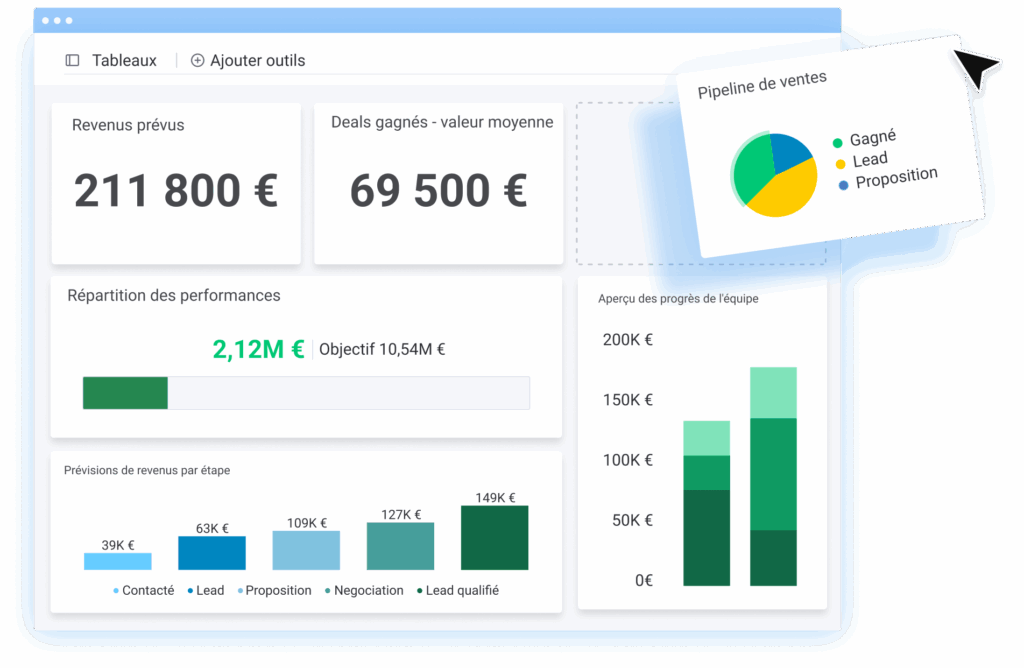Click the Gagné legend green dot
Viewport: 1024px width, 668px height.
[837, 143]
